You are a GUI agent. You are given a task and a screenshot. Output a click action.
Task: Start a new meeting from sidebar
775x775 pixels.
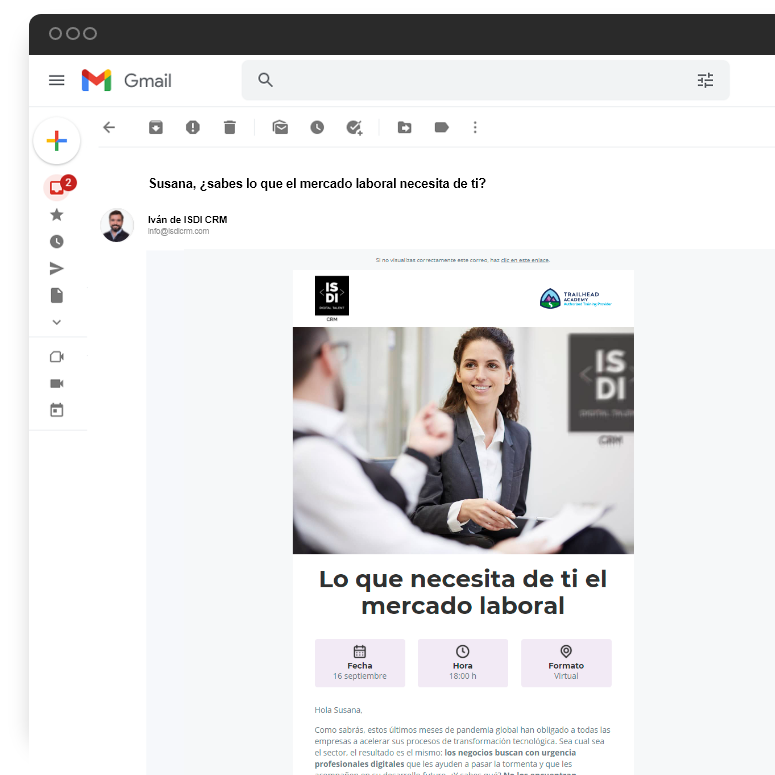pyautogui.click(x=57, y=357)
